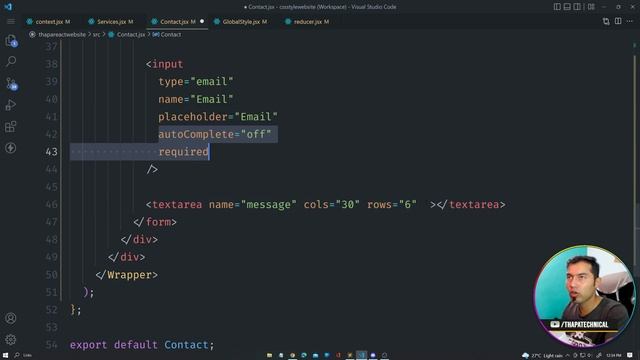This screenshot has width=640, height=360.
Task: Open the editor More Actions ellipsis
Action: (630, 21)
